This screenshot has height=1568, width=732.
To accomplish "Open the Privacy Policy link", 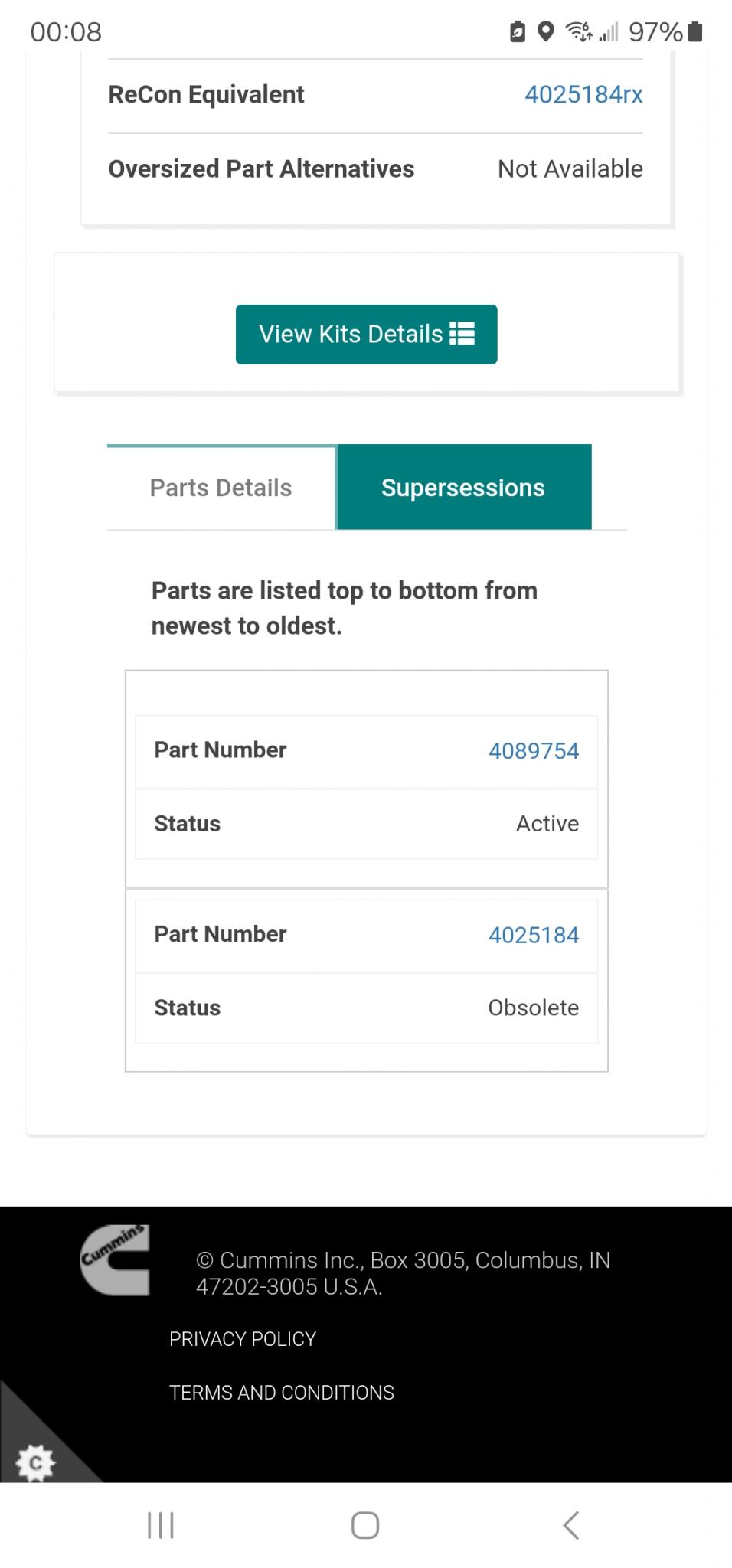I will tap(243, 1339).
